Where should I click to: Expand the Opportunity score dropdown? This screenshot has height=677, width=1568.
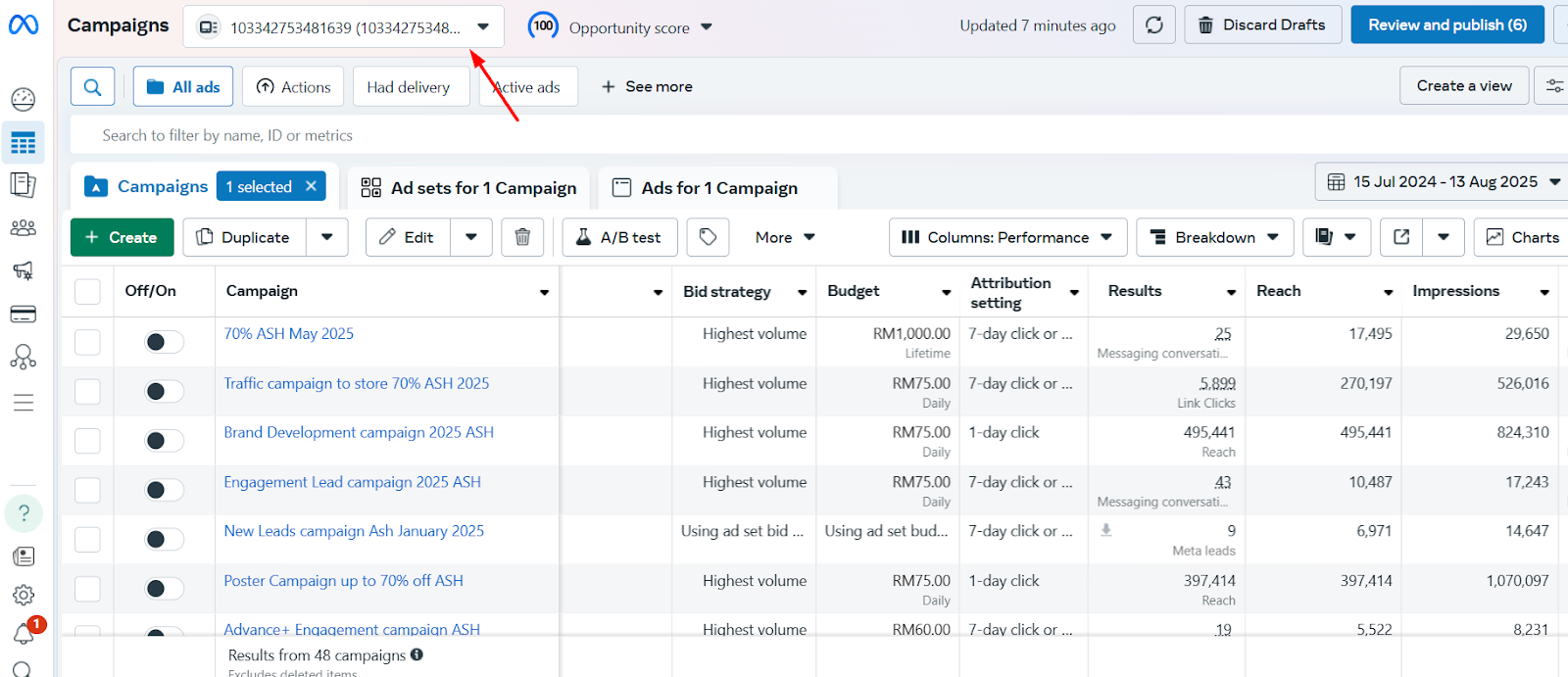click(x=707, y=27)
